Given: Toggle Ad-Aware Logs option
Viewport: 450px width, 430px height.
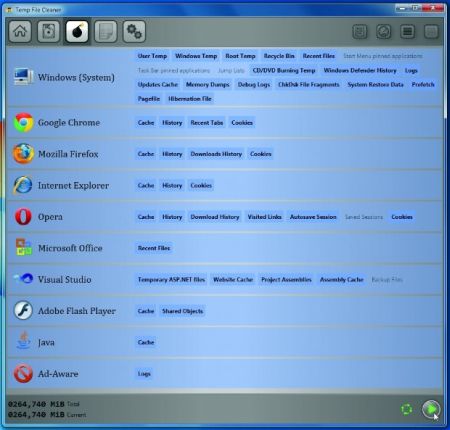Looking at the screenshot, I should coord(144,374).
